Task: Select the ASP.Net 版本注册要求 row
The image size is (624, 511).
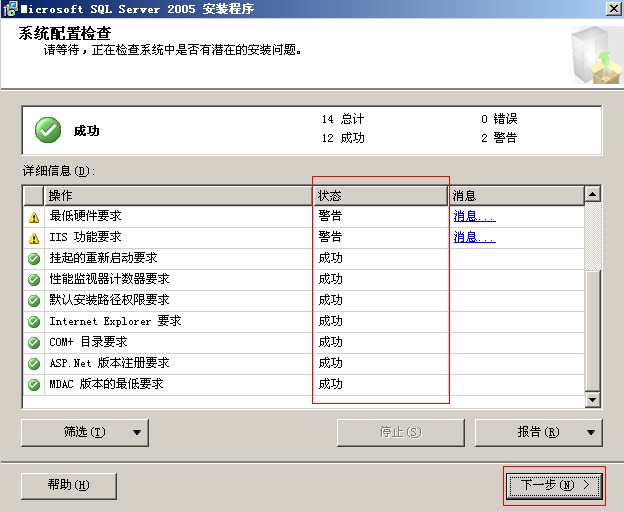Action: [304, 364]
